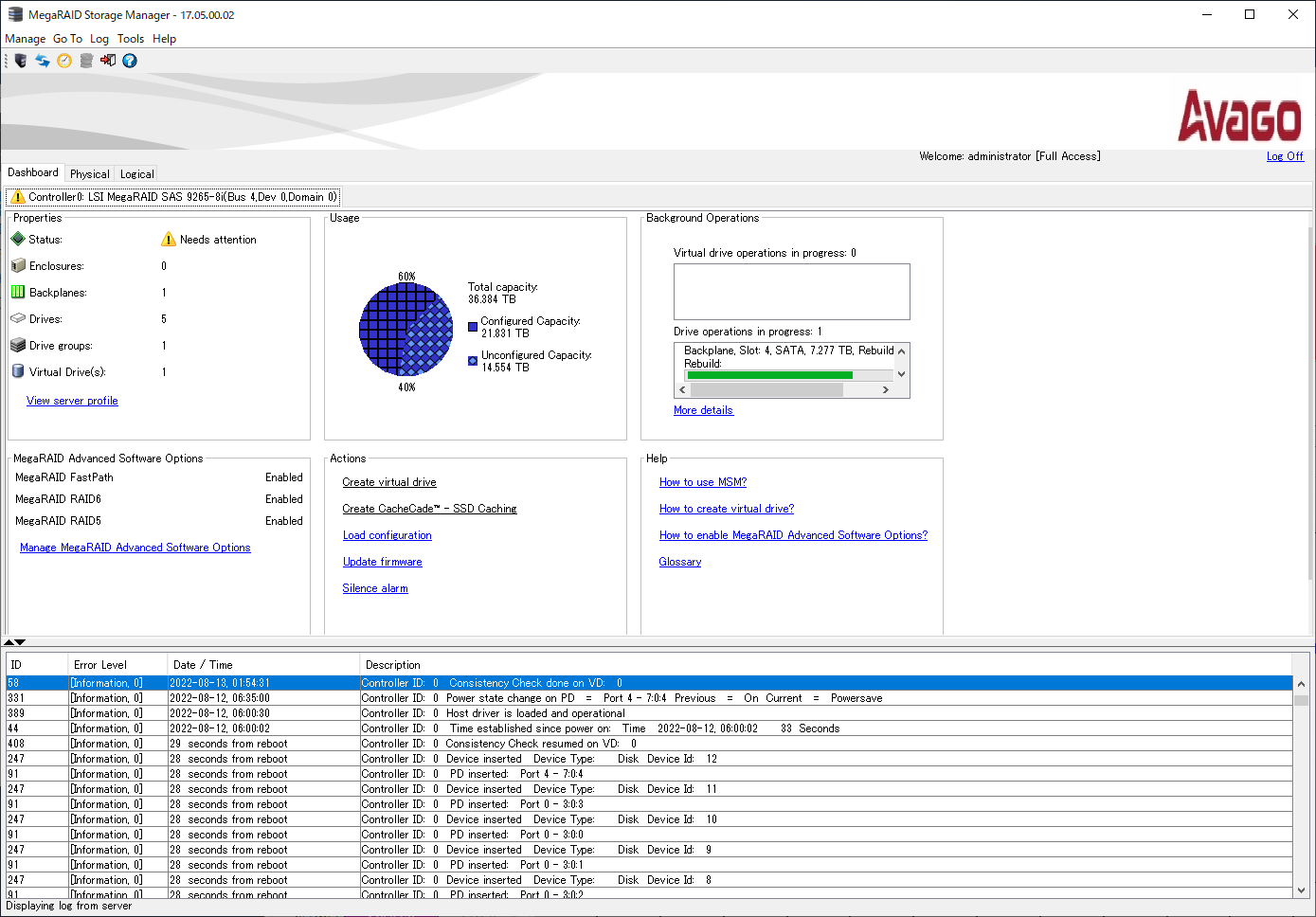The image size is (1316, 917).
Task: Click the Avago logo
Action: [x=1239, y=116]
